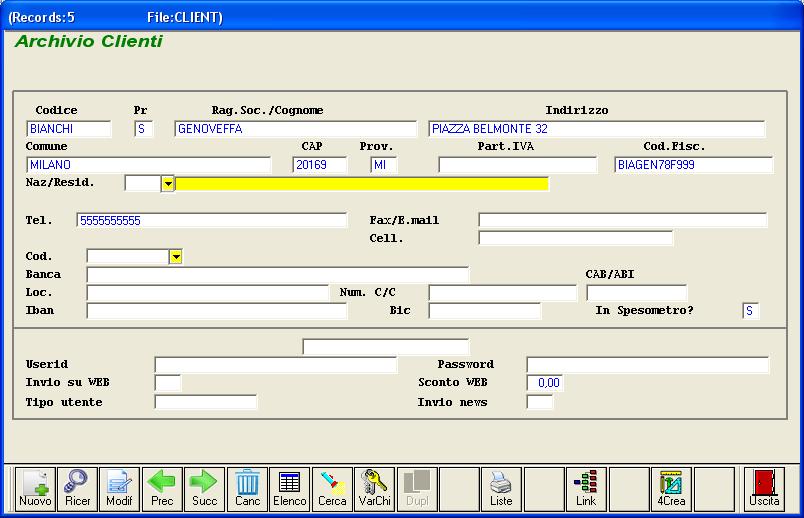Click the Dupl duplicate button
Screen dimensions: 804x518
(x=417, y=489)
